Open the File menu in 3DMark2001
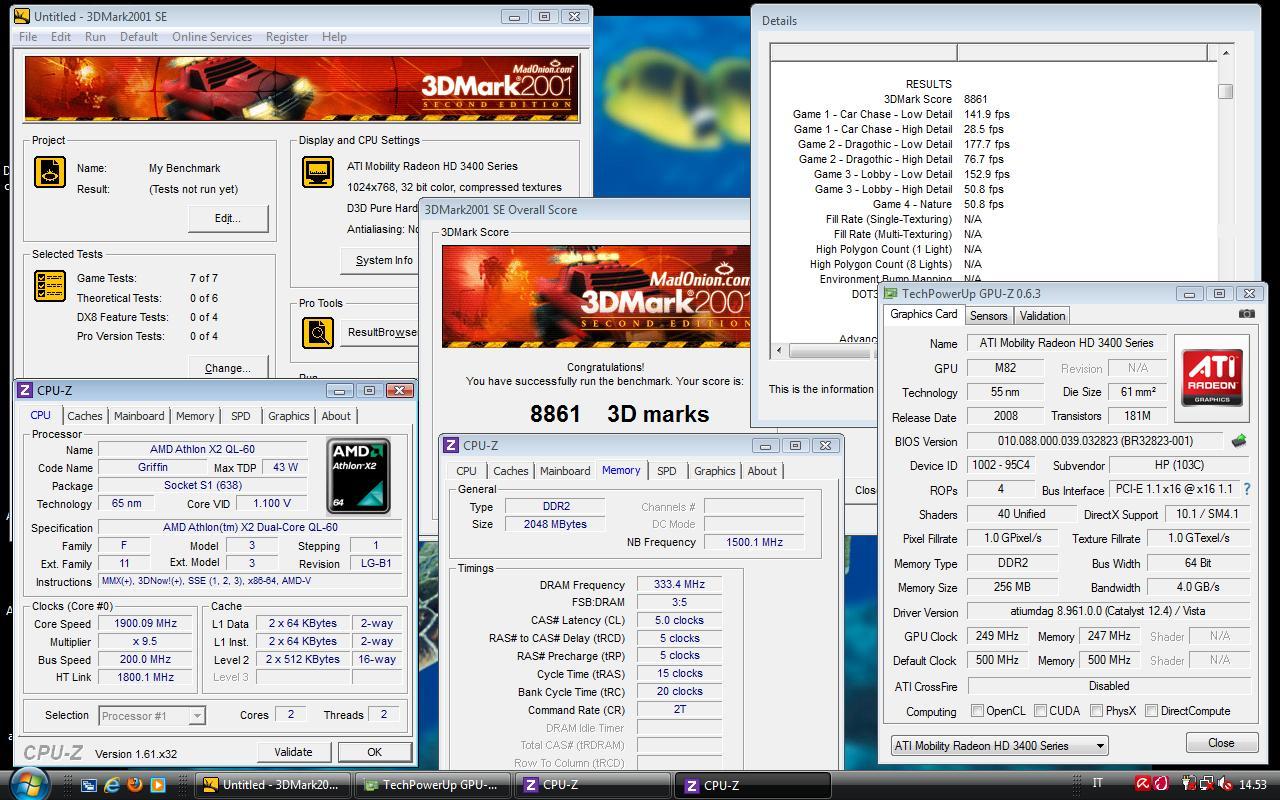 click(x=28, y=37)
